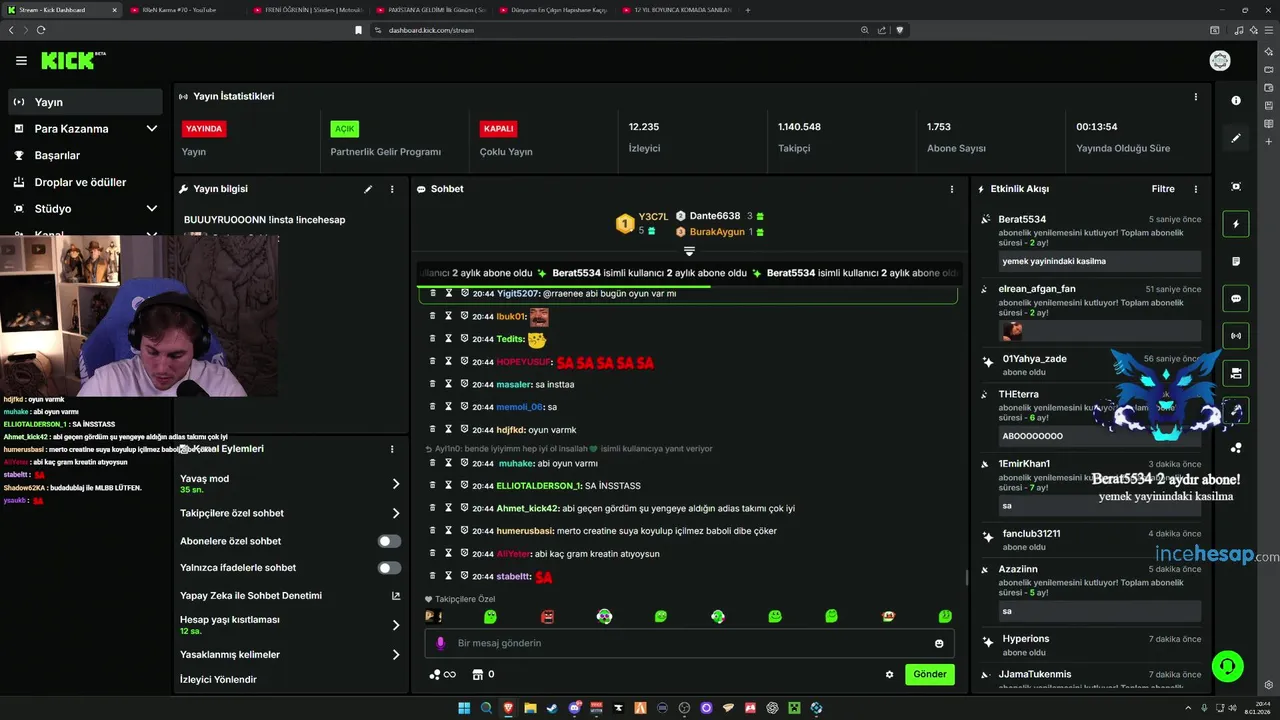Viewport: 1280px width, 720px height.
Task: Delete Yigit5207's message with the trash icon
Action: coord(433,293)
